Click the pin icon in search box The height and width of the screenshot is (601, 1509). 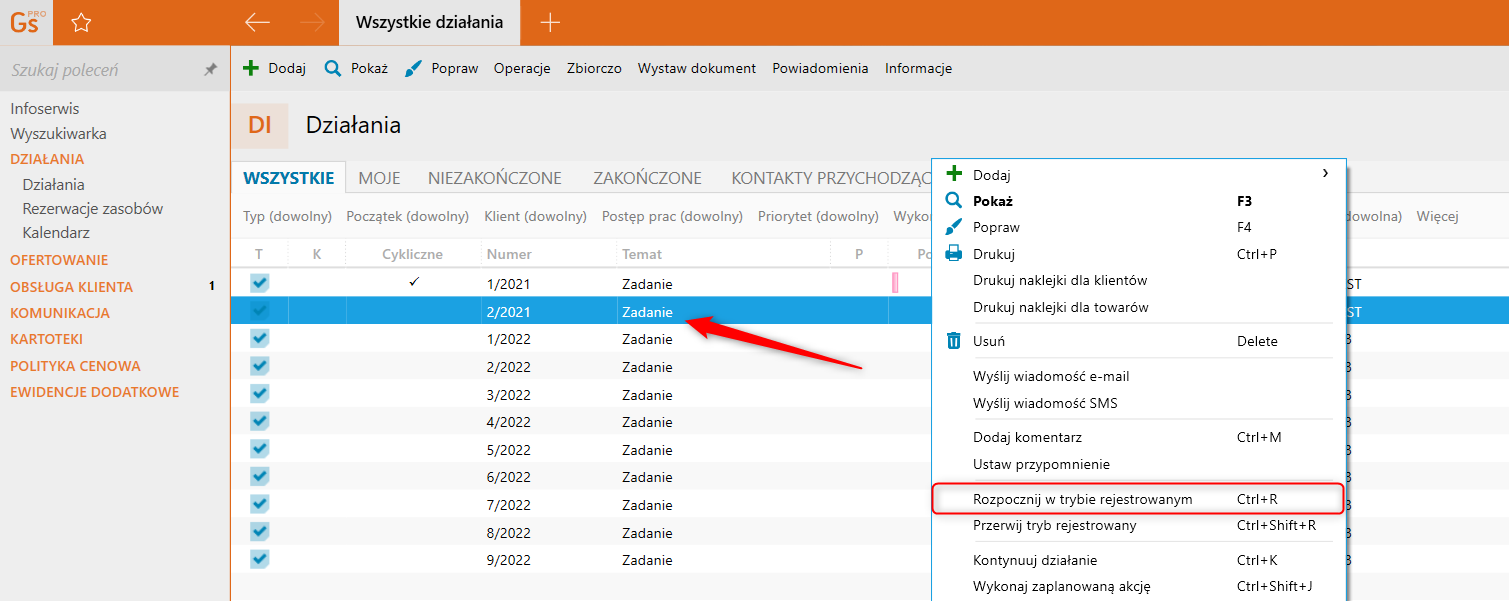210,70
